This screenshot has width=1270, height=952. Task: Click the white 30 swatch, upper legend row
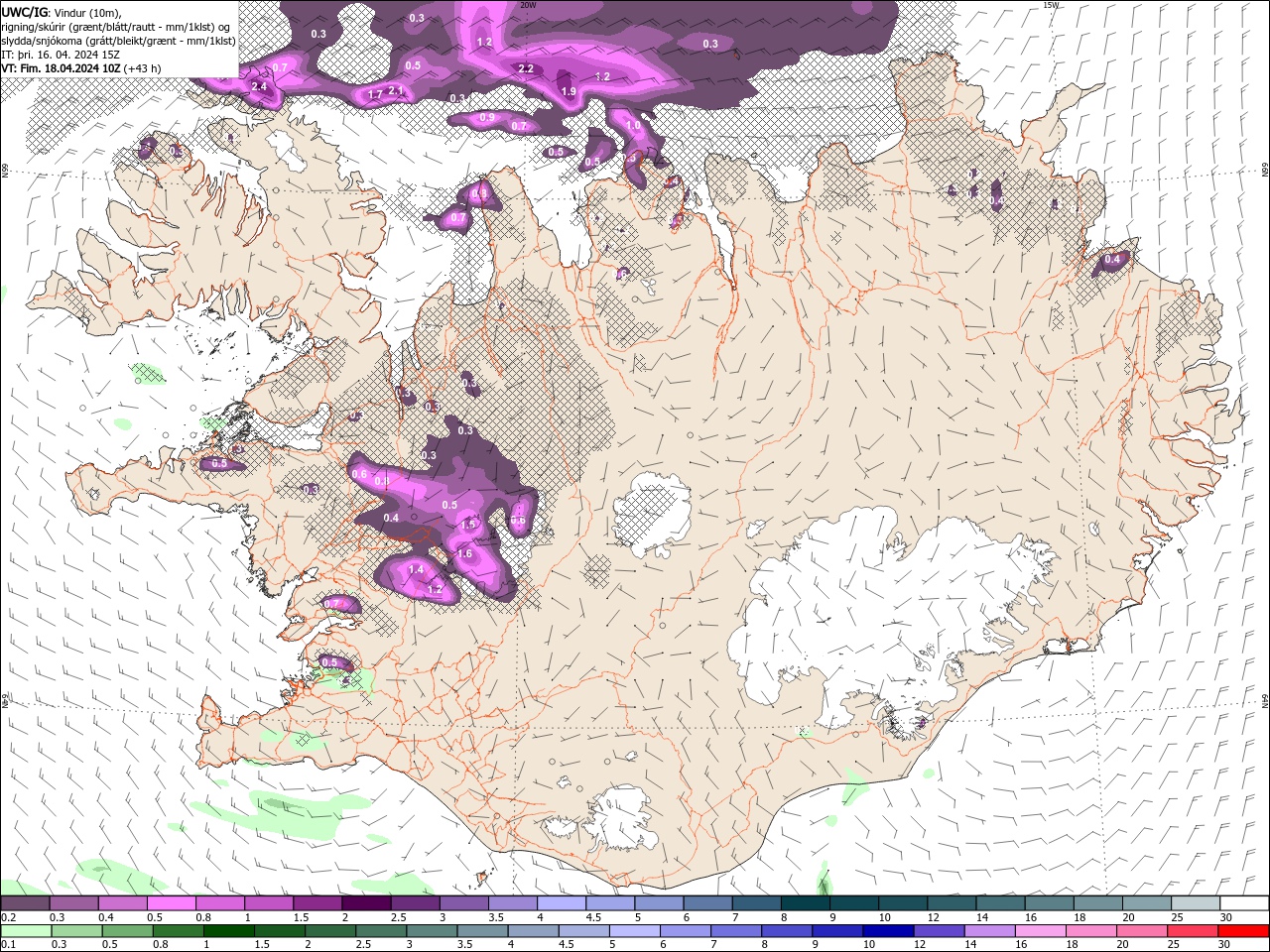(x=1243, y=902)
